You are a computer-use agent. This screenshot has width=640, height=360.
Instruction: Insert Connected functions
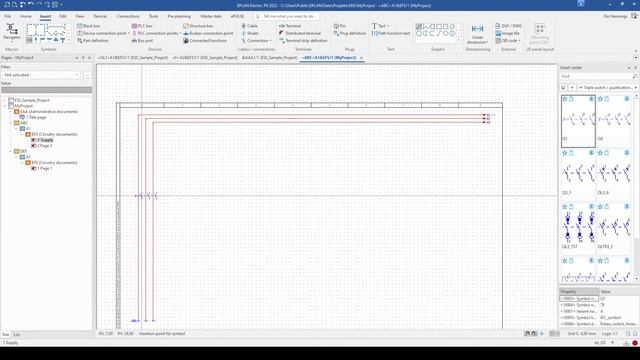(x=204, y=40)
